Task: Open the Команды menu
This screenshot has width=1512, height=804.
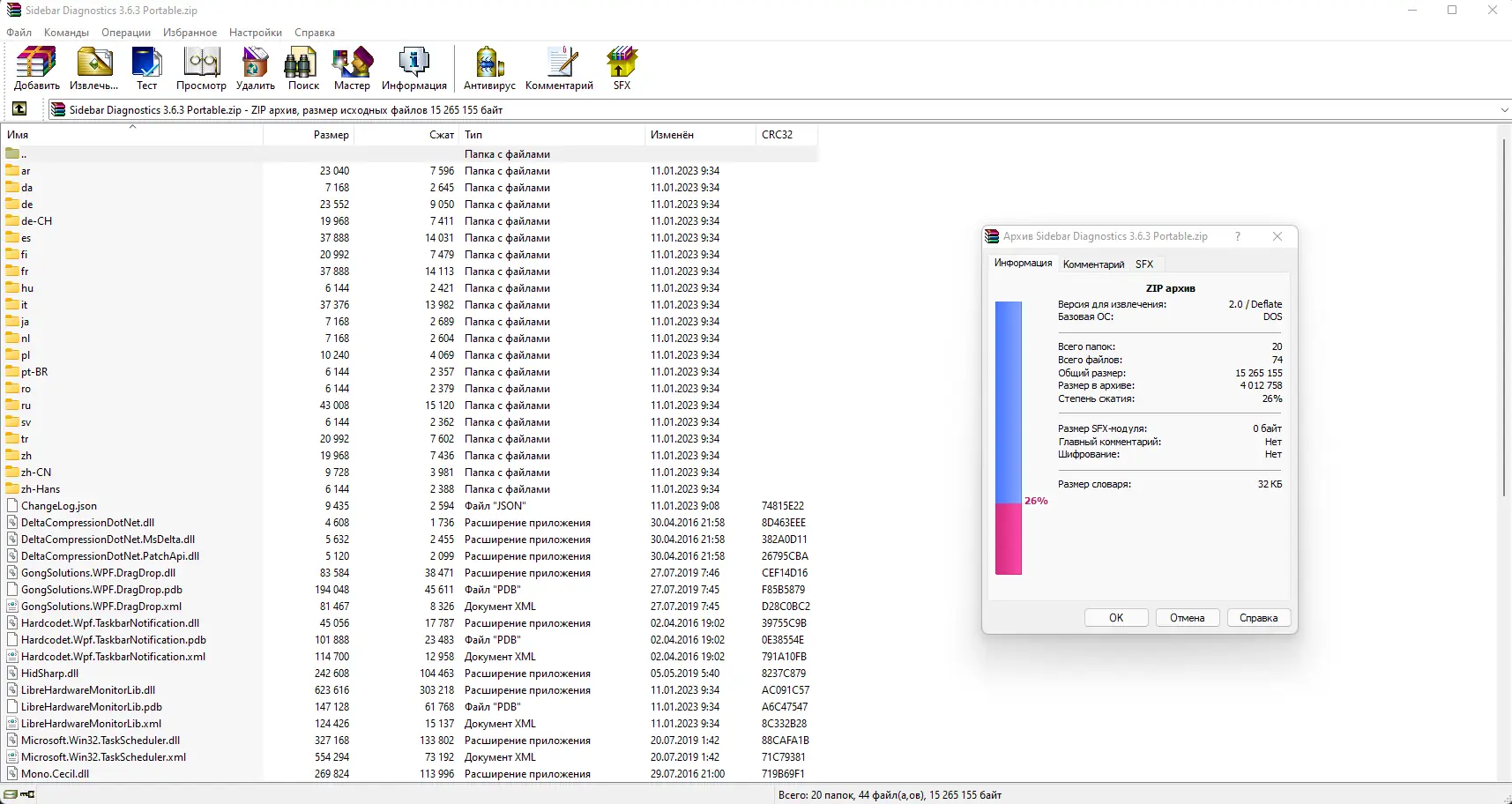Action: [66, 33]
